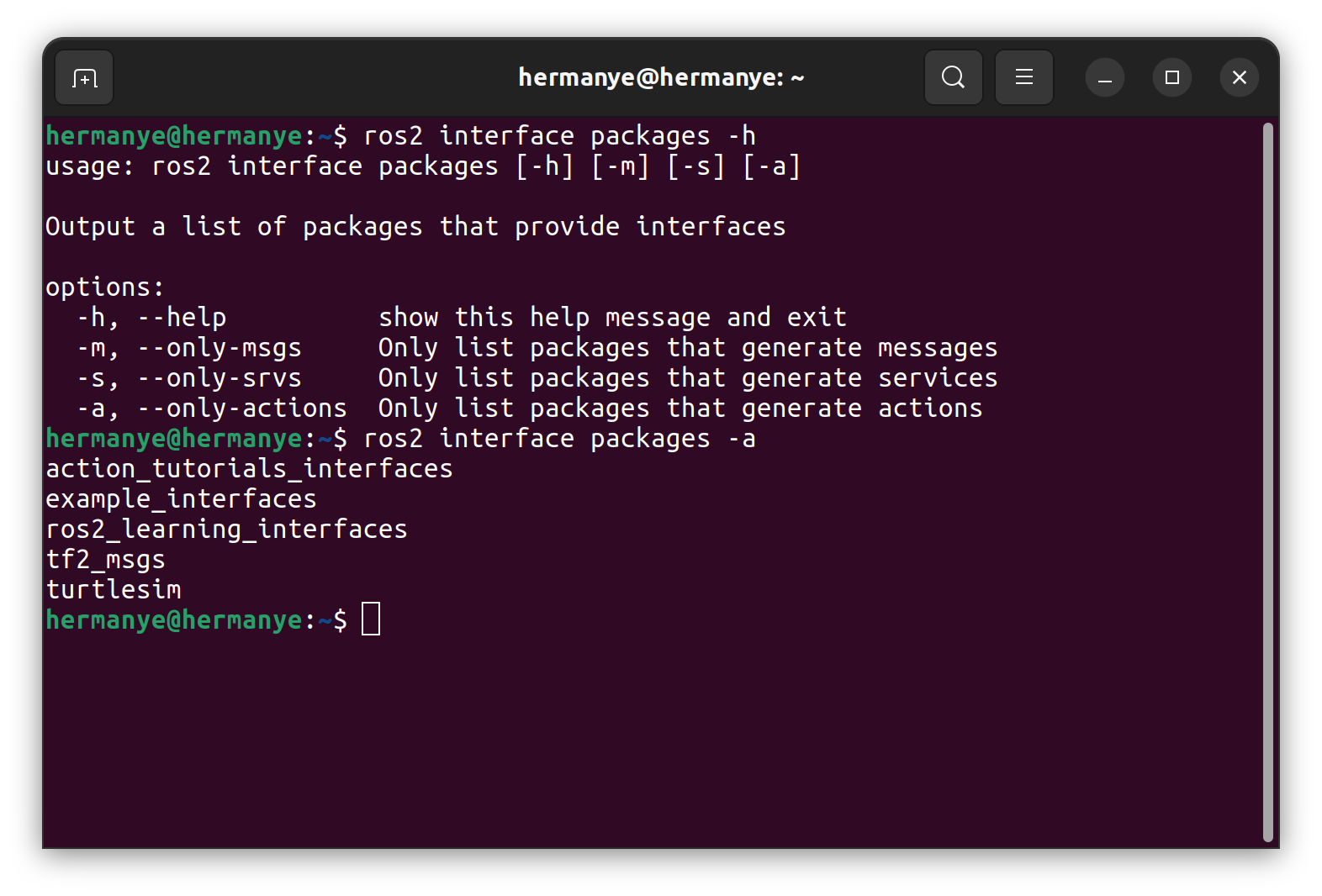Click the window title hermanye@hermanye: ~
This screenshot has height=896, width=1322.
pos(661,78)
